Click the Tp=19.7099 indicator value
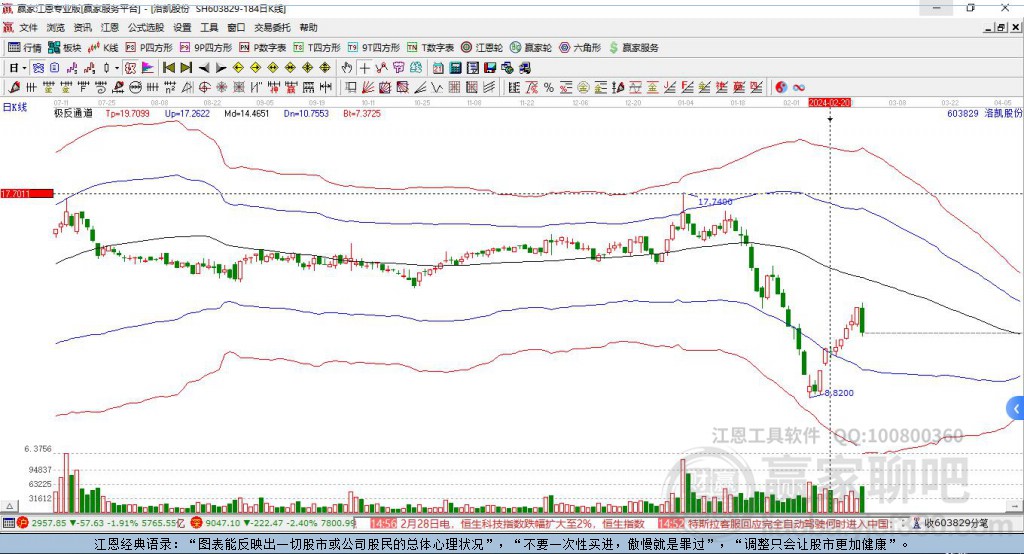Viewport: 1024px width, 554px height. click(127, 113)
